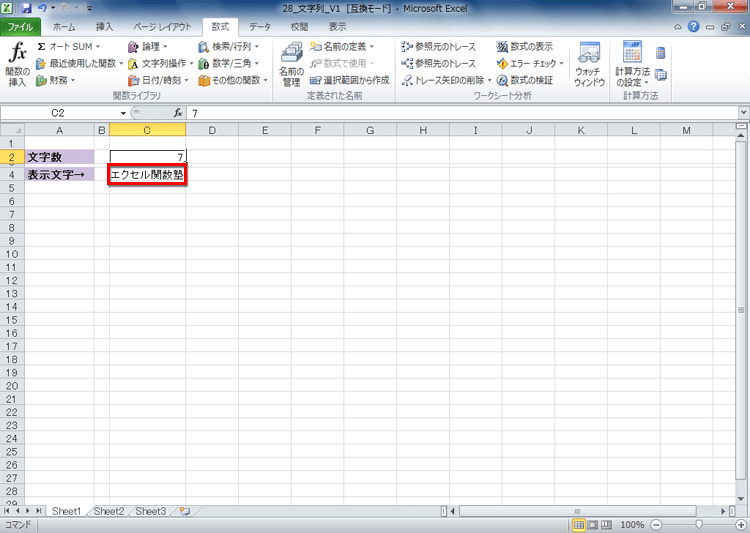This screenshot has height=533, width=750.
Task: Expand the formula bar with its chevron
Action: (743, 113)
